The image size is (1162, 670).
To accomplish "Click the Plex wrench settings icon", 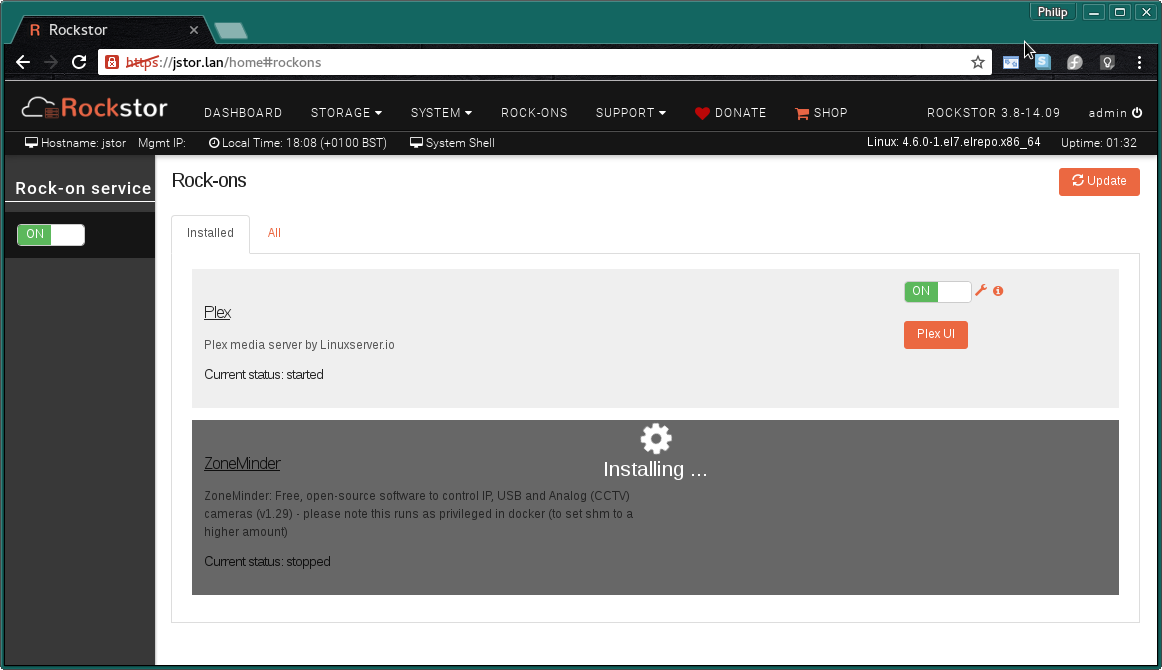I will click(x=980, y=291).
